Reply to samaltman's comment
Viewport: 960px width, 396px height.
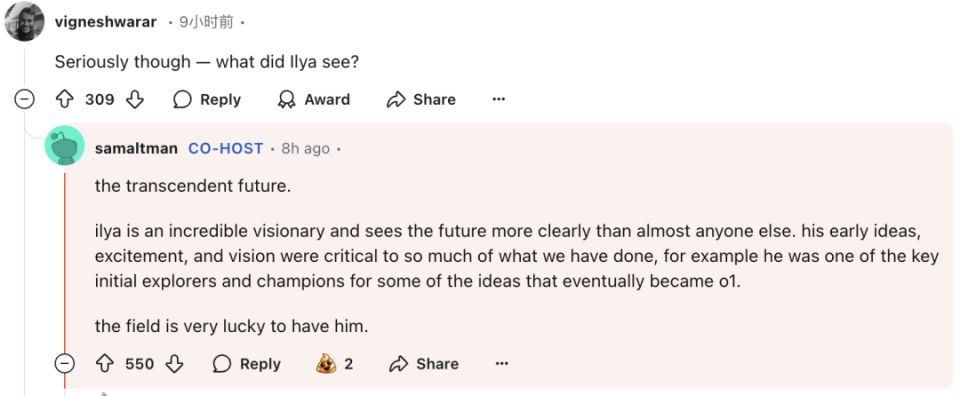247,364
